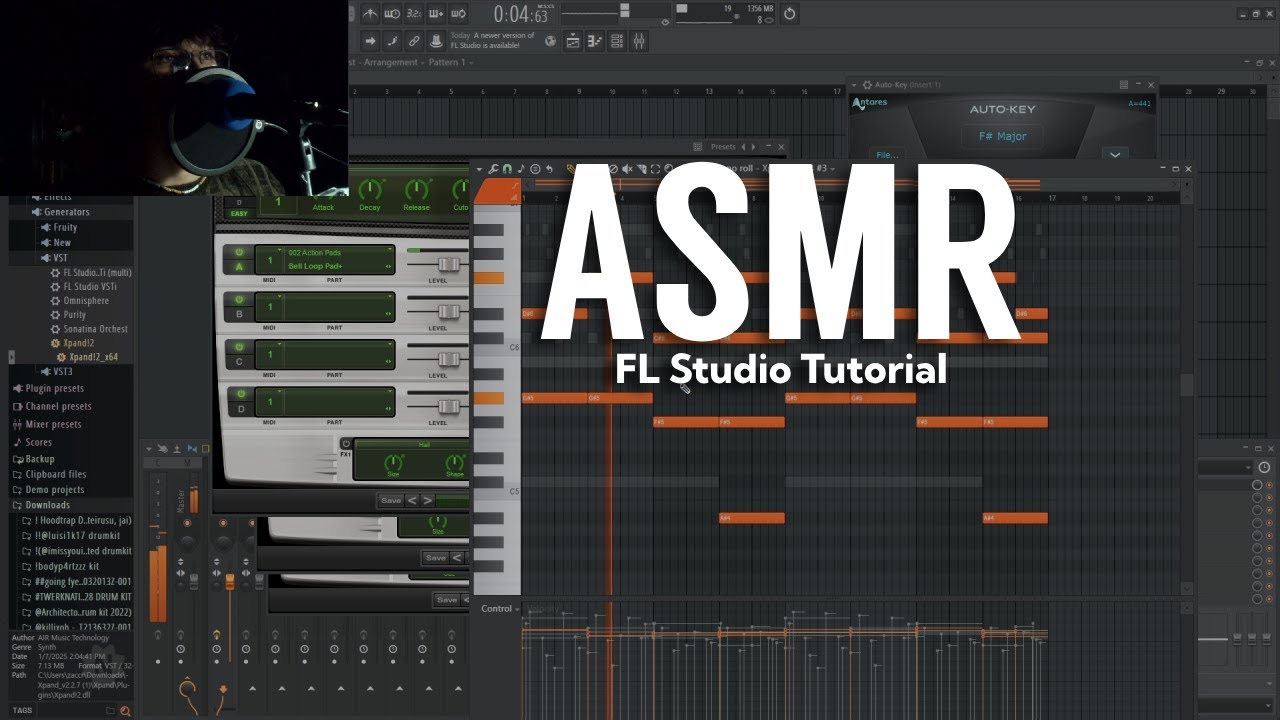Click the next preset arrow beside Save

428,500
